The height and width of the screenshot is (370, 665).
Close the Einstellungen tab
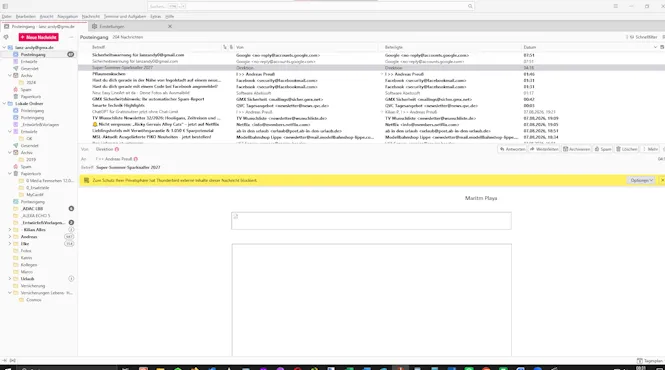click(170, 26)
